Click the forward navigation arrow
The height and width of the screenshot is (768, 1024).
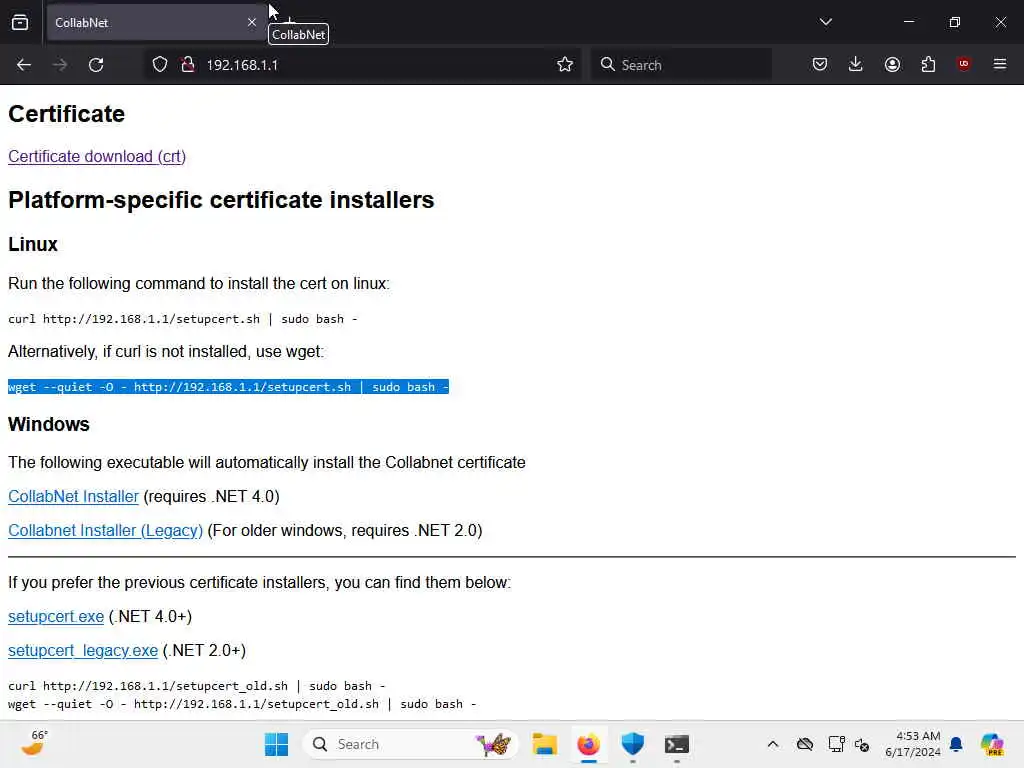(x=60, y=65)
